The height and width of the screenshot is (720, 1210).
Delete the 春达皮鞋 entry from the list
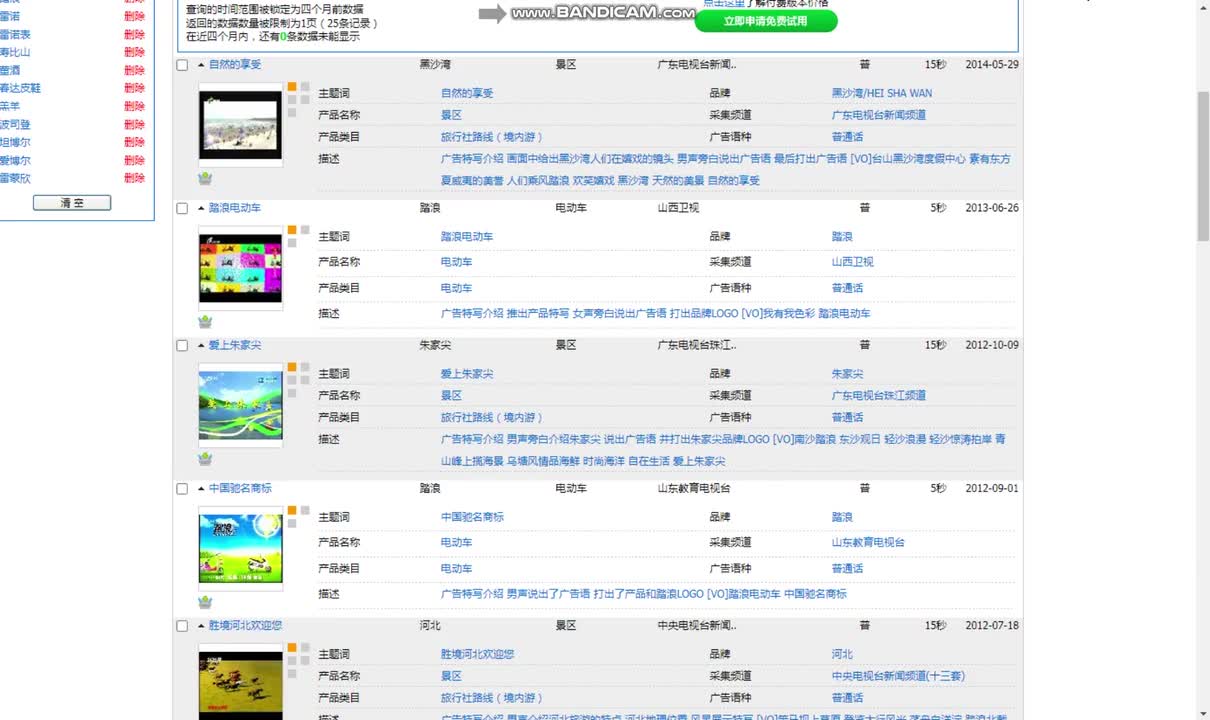pos(134,89)
